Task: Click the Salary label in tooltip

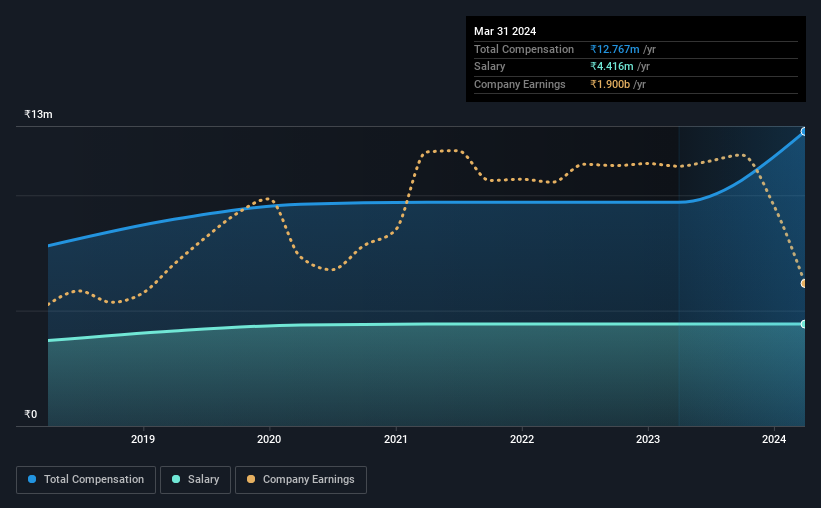Action: [490, 67]
